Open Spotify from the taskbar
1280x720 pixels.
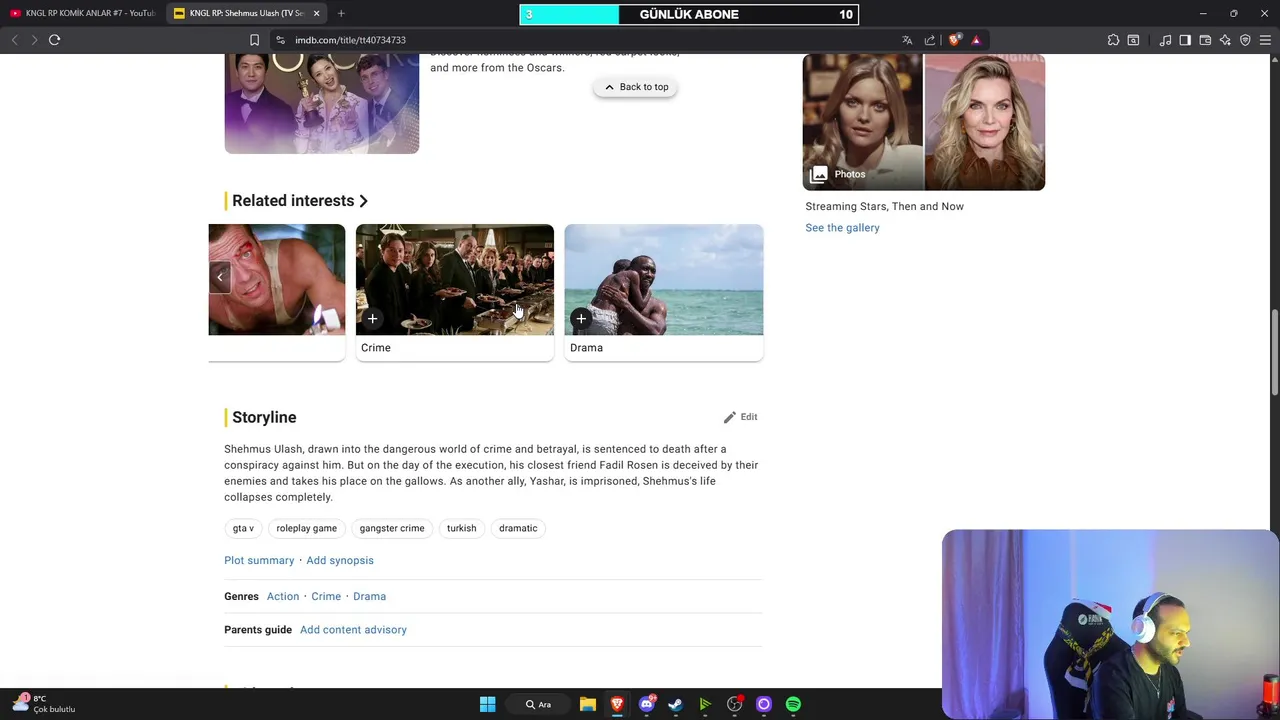pyautogui.click(x=793, y=705)
